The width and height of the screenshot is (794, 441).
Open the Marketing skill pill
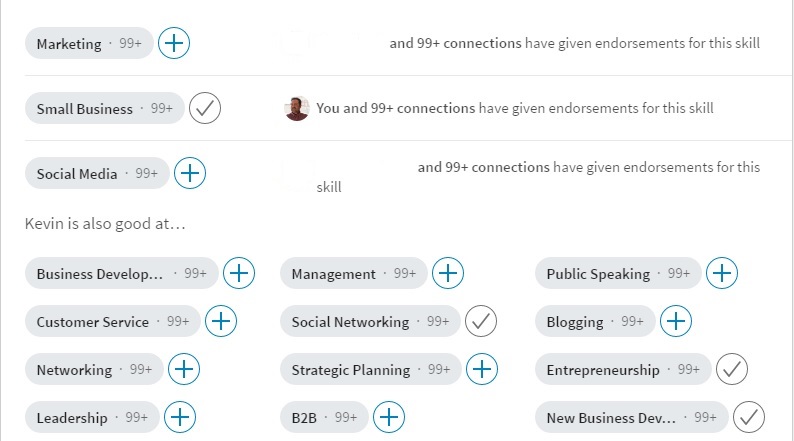coord(69,44)
